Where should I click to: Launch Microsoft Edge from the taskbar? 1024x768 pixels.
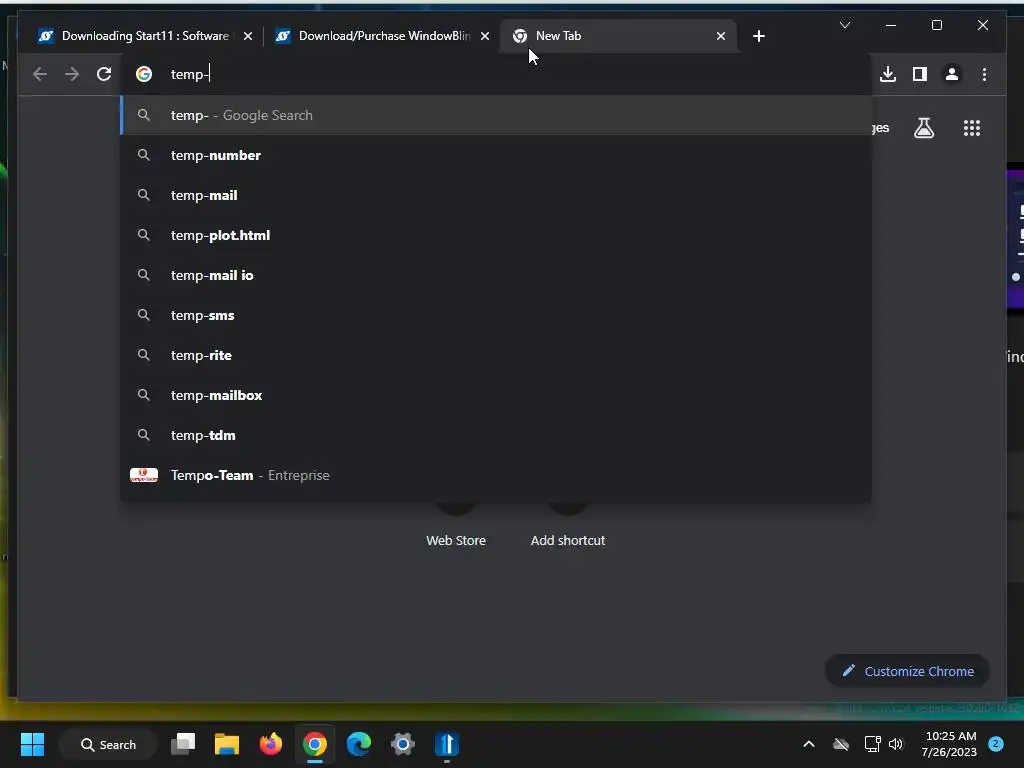pyautogui.click(x=359, y=744)
